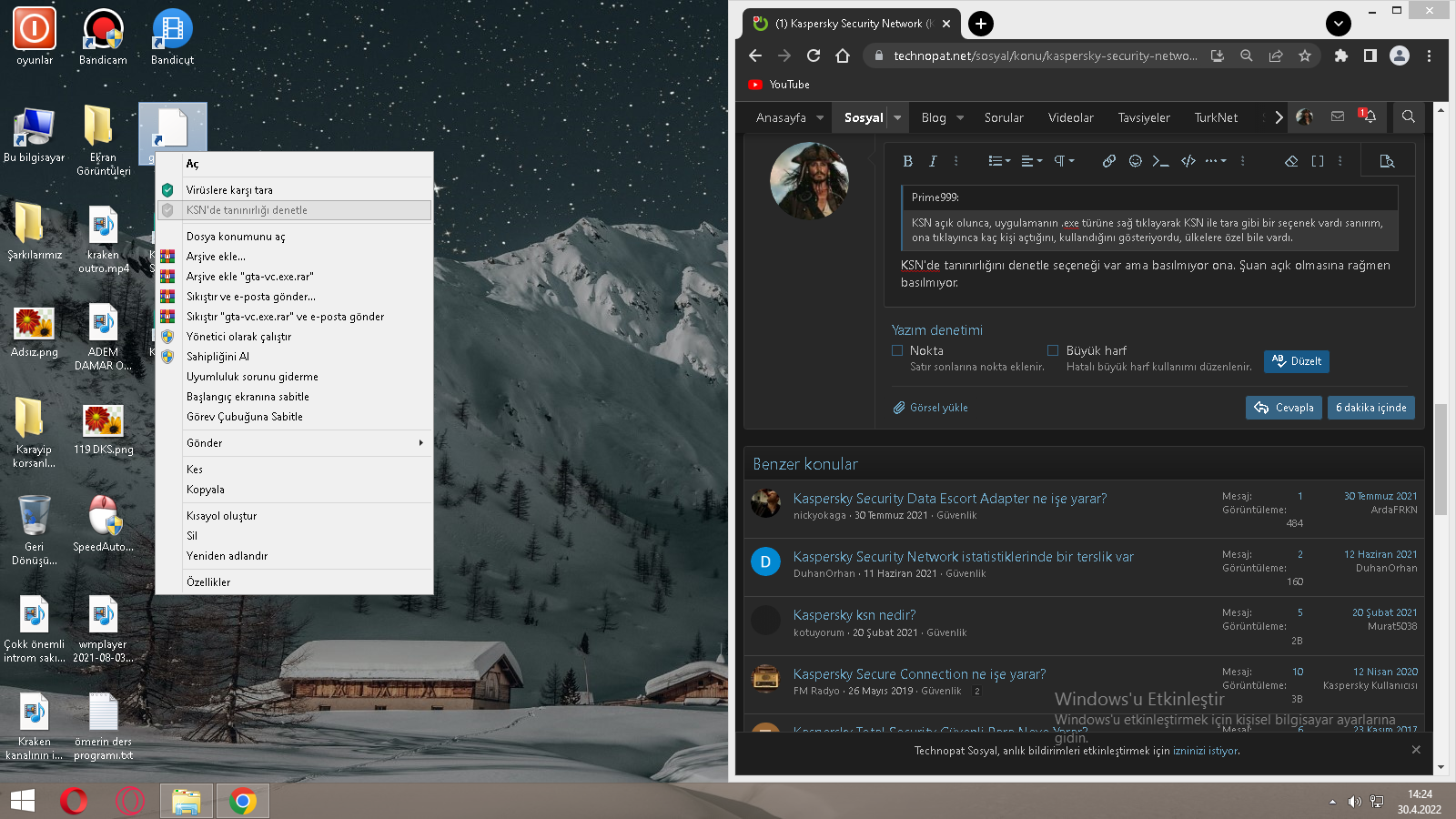
Task: Insert a link with the chain icon
Action: pos(1109,161)
